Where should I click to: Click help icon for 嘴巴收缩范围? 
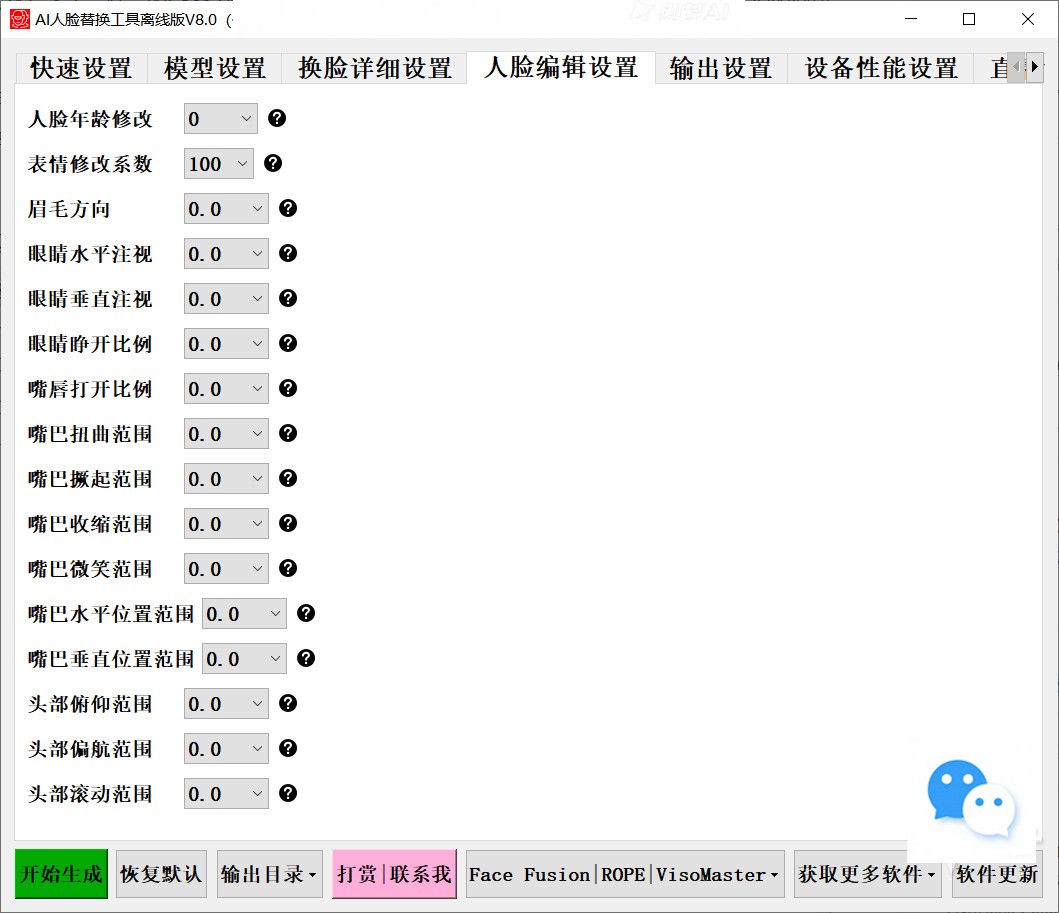tap(288, 523)
